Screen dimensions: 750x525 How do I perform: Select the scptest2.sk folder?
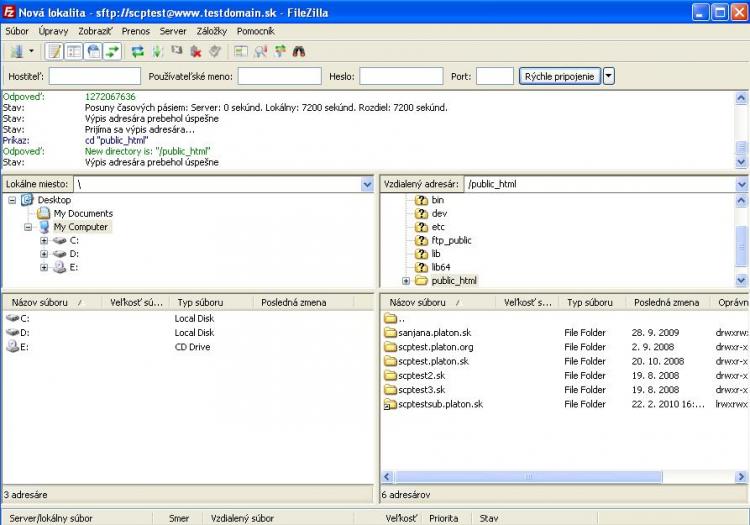pyautogui.click(x=421, y=375)
